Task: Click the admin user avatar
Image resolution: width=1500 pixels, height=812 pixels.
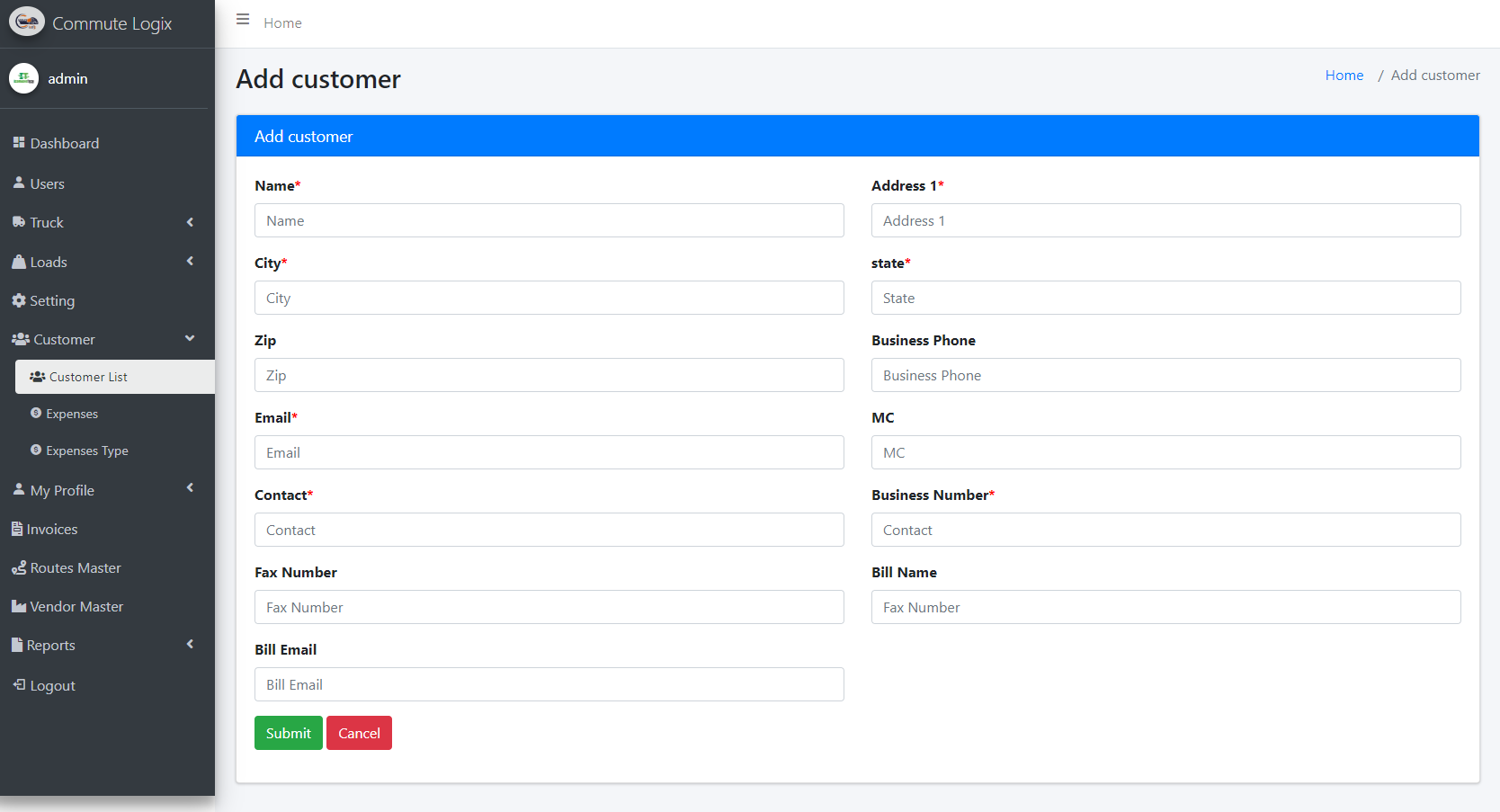Action: tap(23, 78)
